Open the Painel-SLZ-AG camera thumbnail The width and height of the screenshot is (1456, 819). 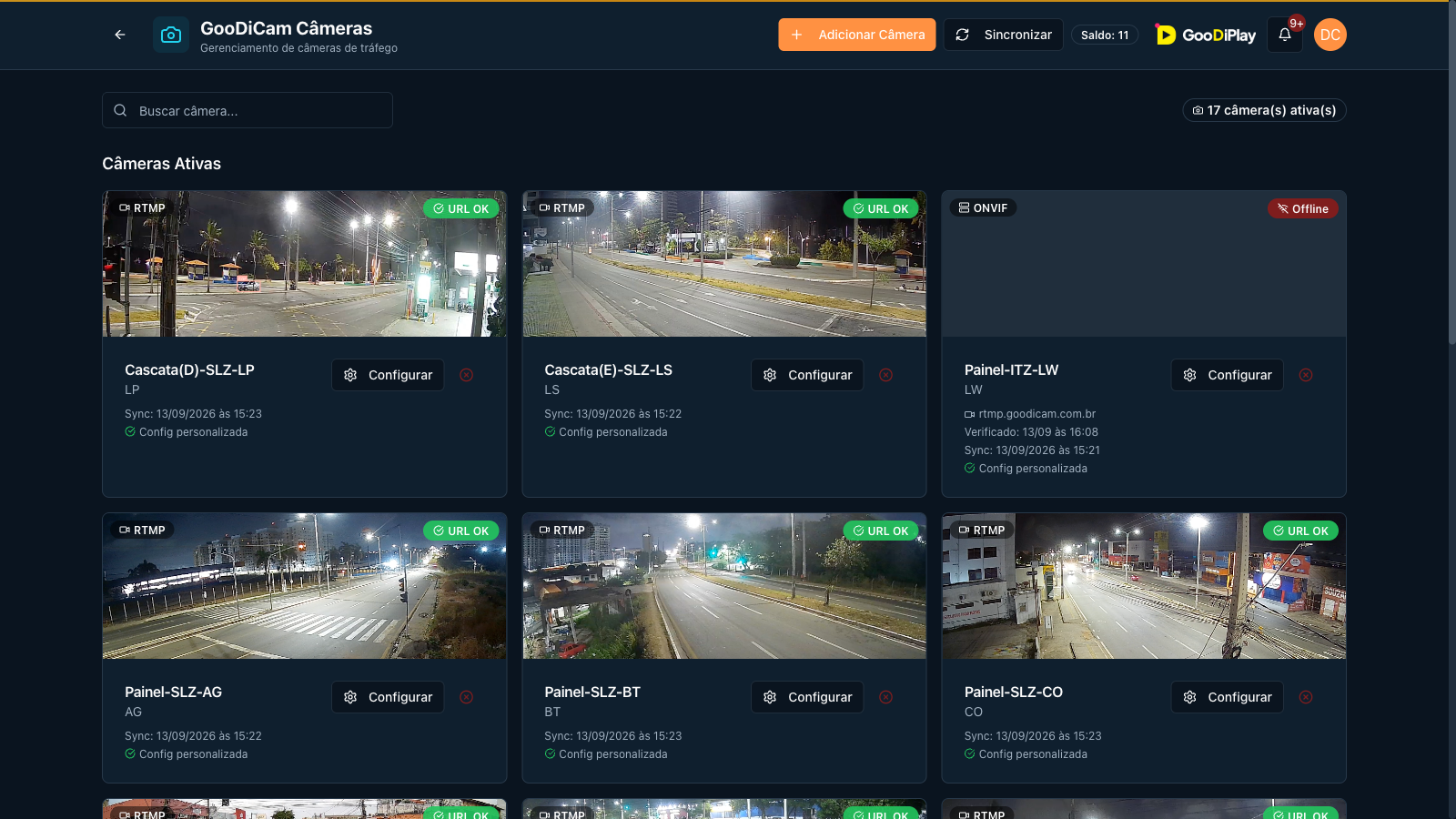pyautogui.click(x=305, y=586)
